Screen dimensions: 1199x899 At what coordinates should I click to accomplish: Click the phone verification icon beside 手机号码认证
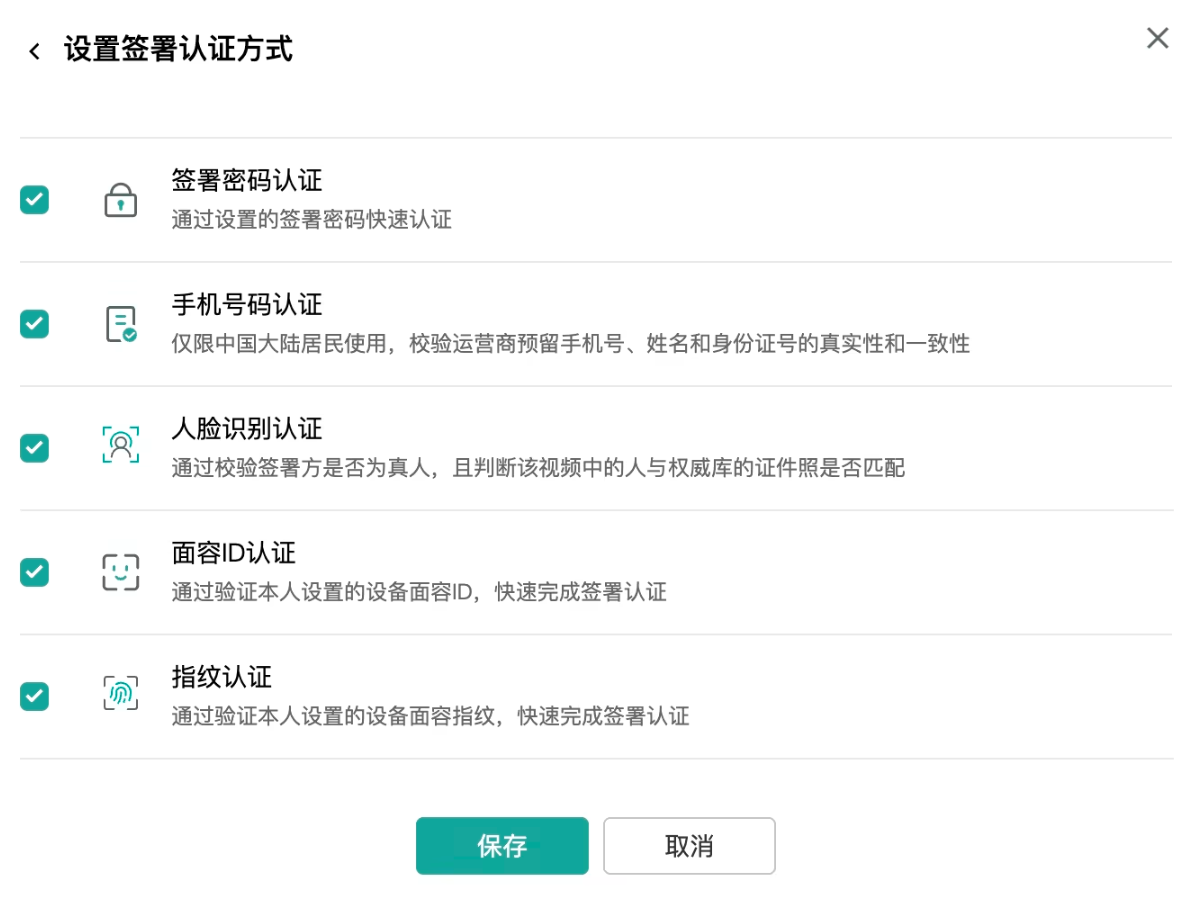tap(120, 323)
